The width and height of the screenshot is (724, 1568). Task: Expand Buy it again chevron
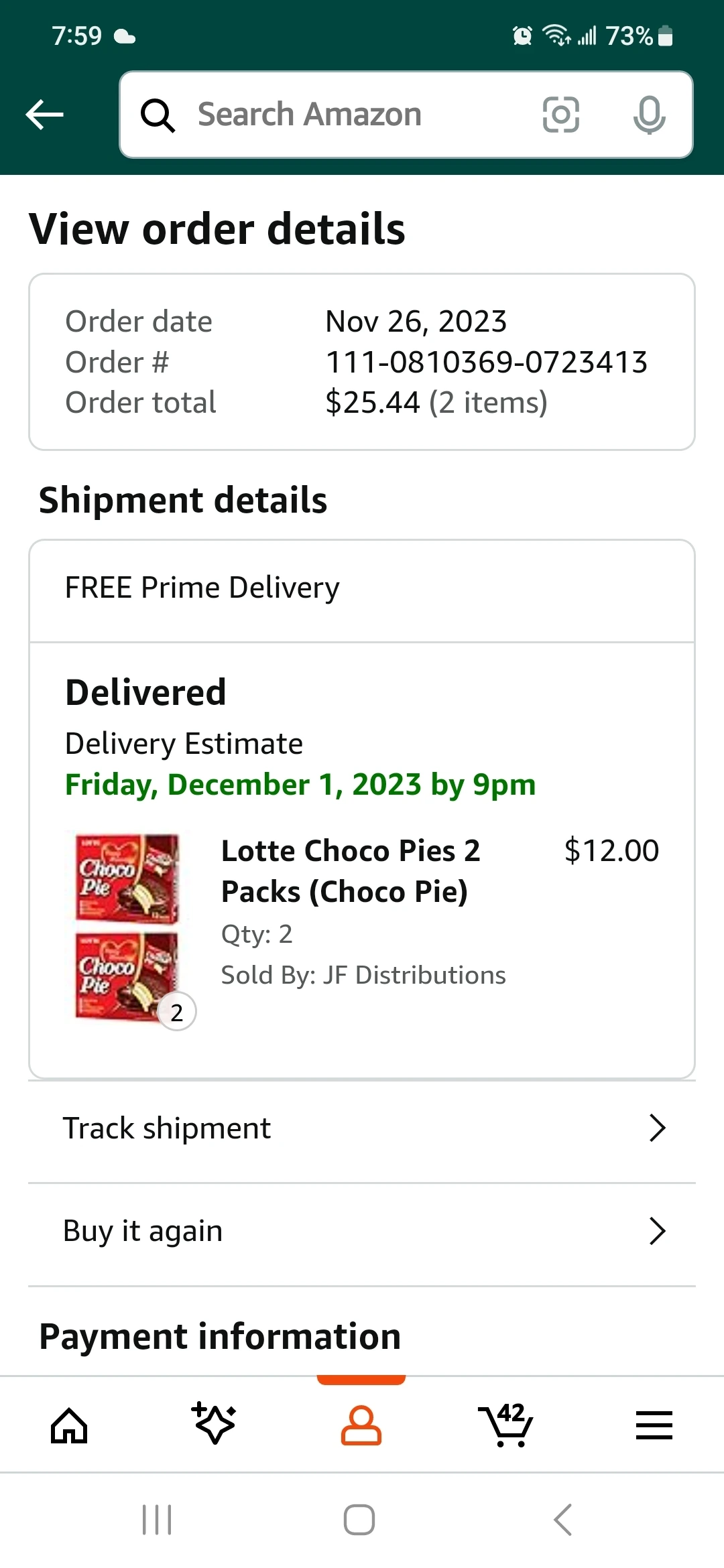(657, 1232)
